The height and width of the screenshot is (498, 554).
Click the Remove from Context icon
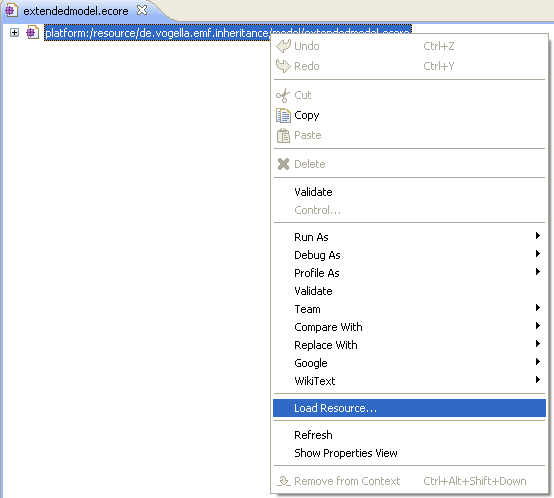coord(284,481)
